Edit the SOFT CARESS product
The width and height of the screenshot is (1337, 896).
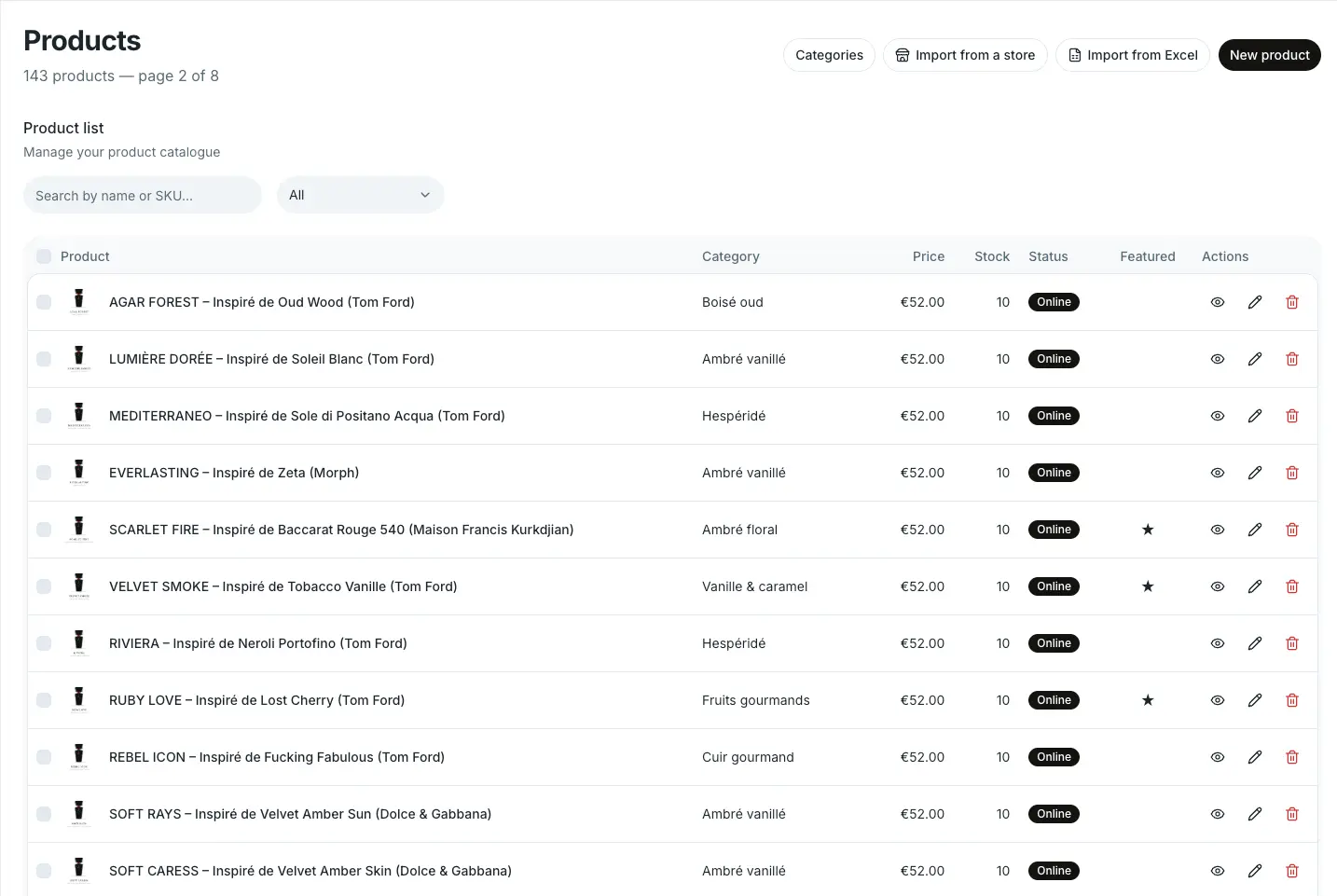tap(1255, 871)
